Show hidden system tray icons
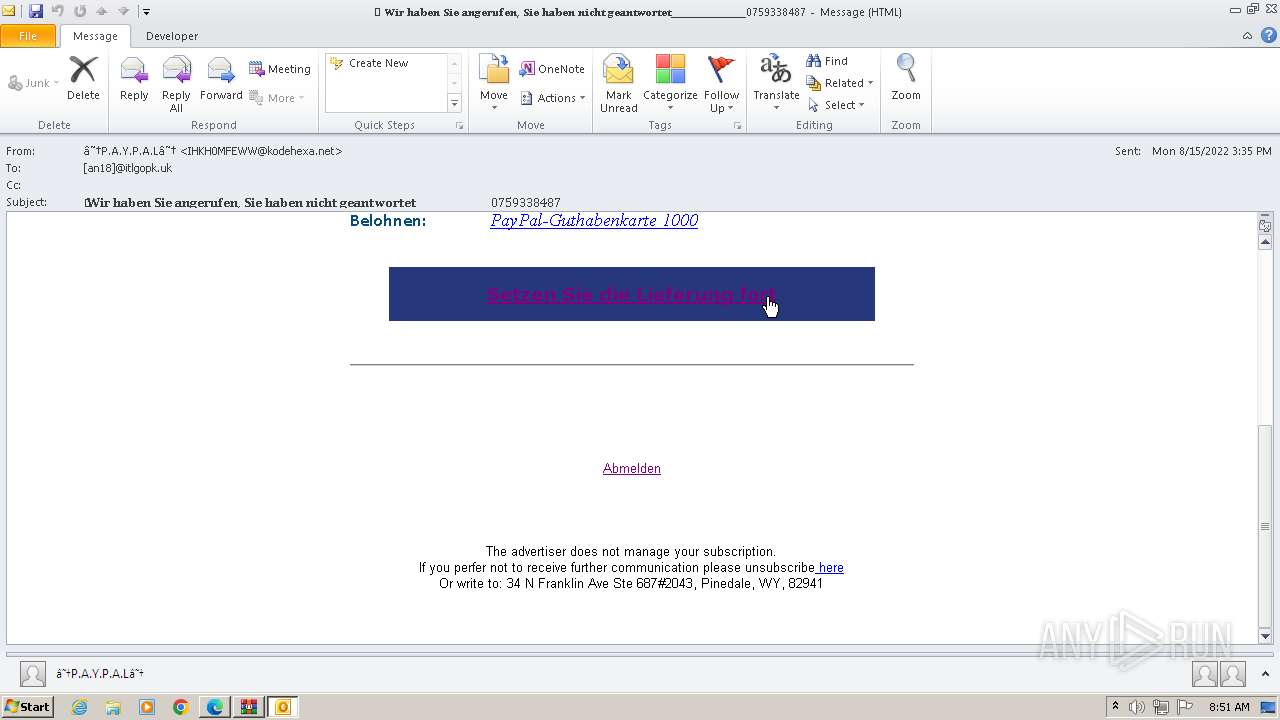The height and width of the screenshot is (720, 1280). pyautogui.click(x=1116, y=707)
